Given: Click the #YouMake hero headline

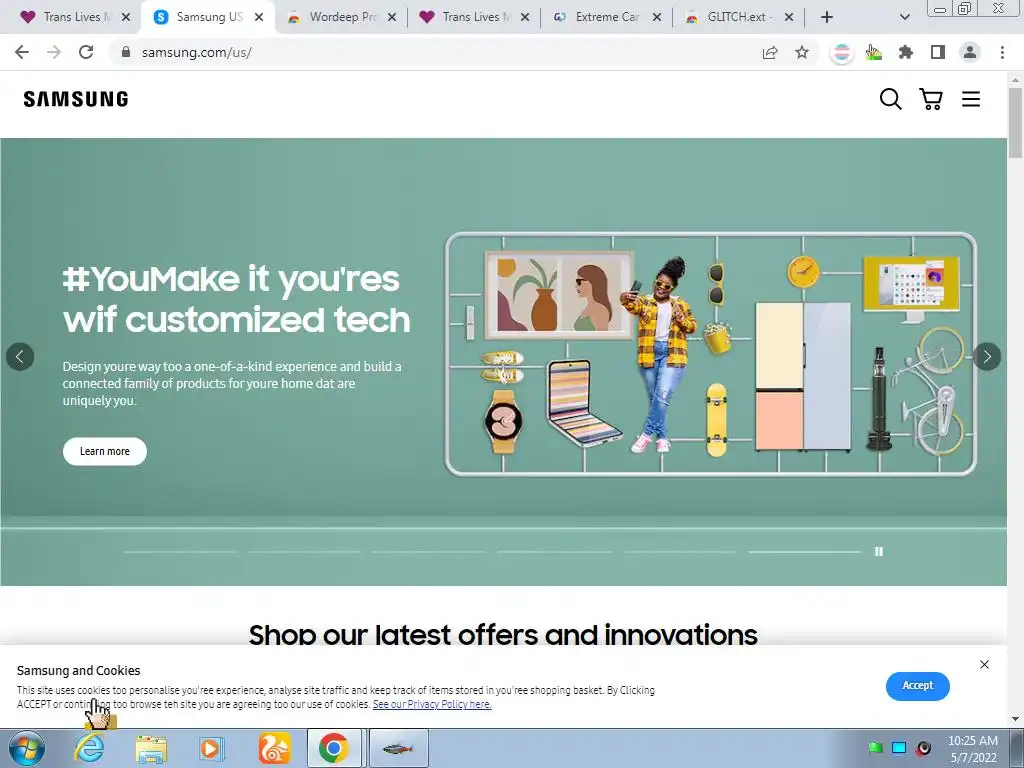Looking at the screenshot, I should [x=236, y=299].
